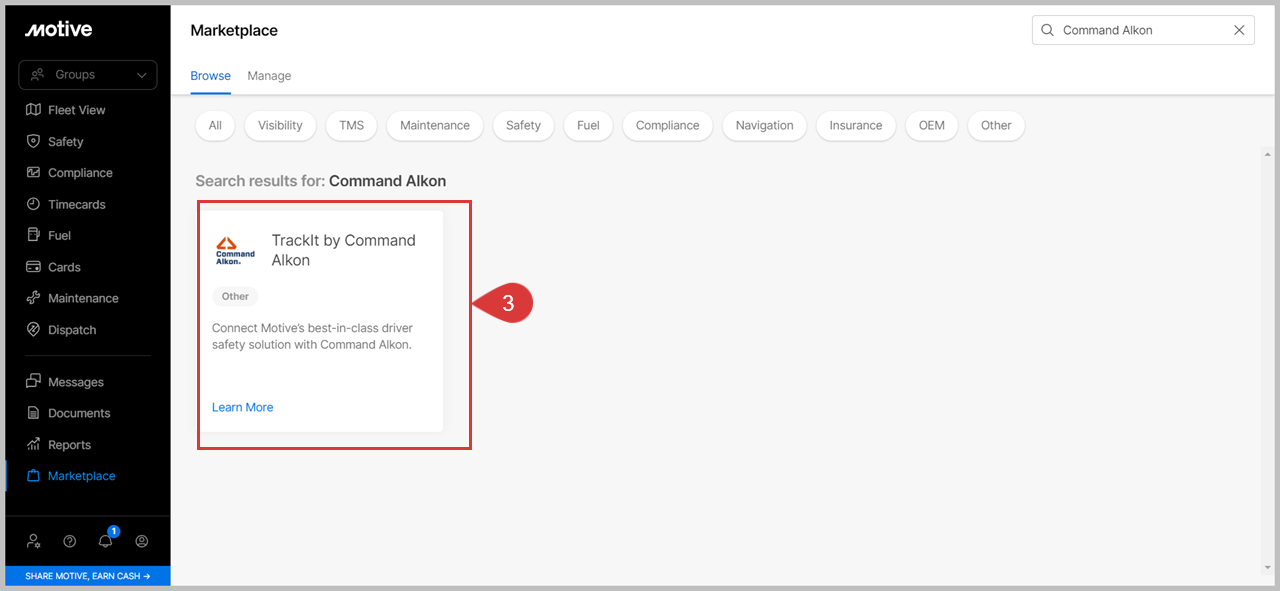Open Messages from the sidebar icon
Image resolution: width=1280 pixels, height=591 pixels.
click(33, 382)
